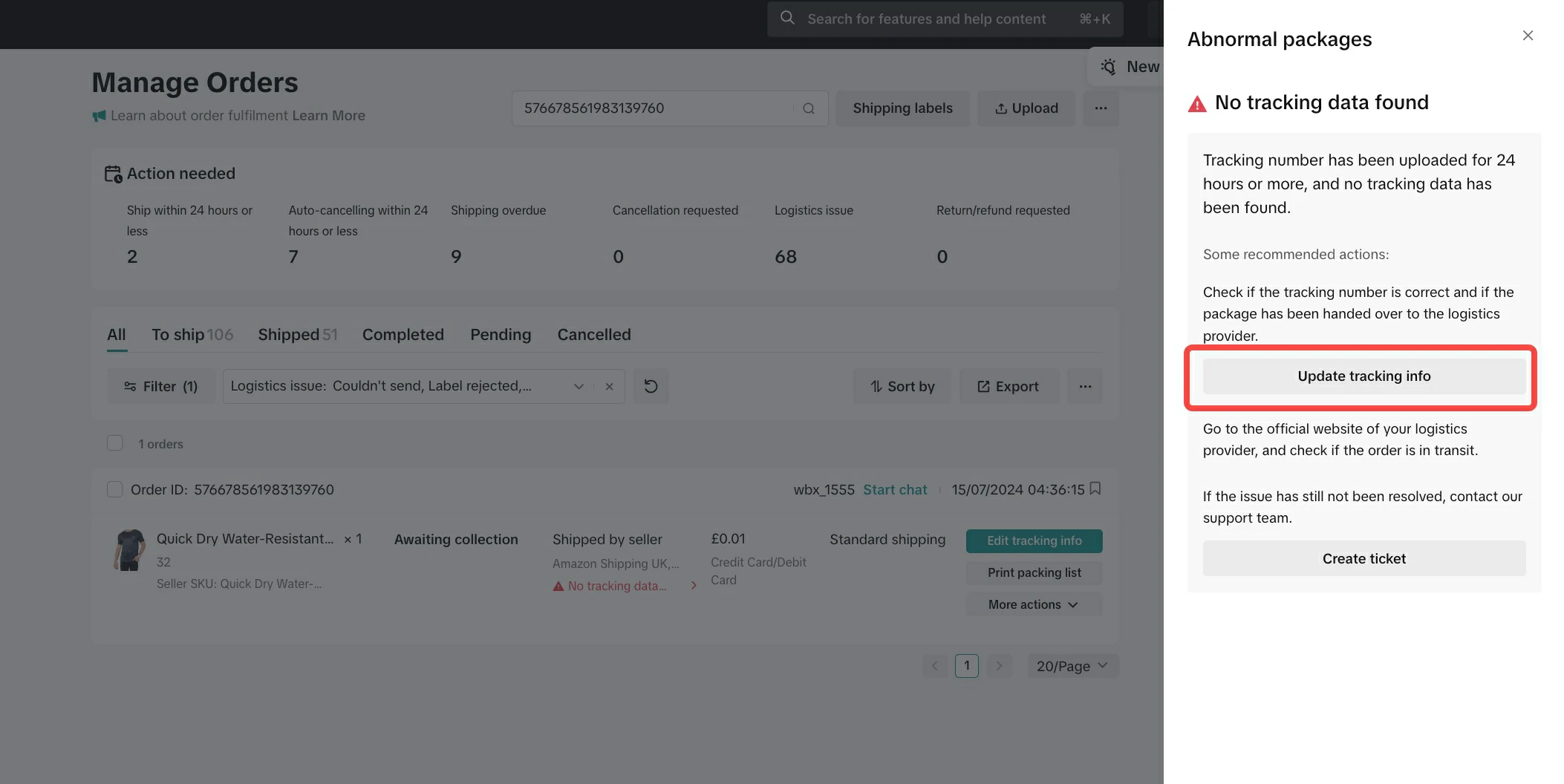Viewport: 1564px width, 784px height.
Task: Tick the select all orders checkbox
Action: 115,443
